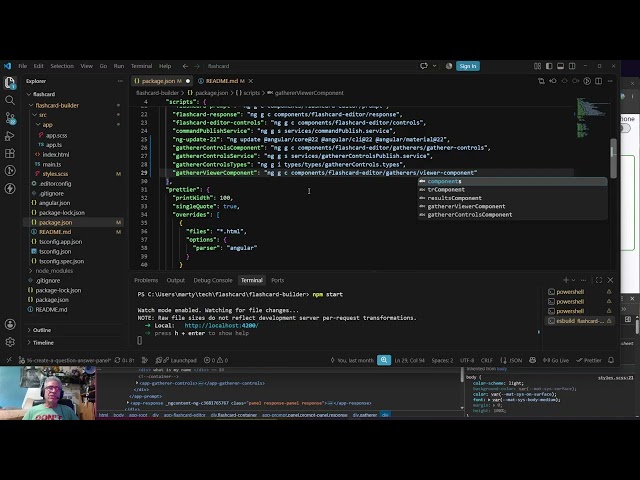This screenshot has width=640, height=480.
Task: Expand the Outline section
Action: pyautogui.click(x=41, y=330)
